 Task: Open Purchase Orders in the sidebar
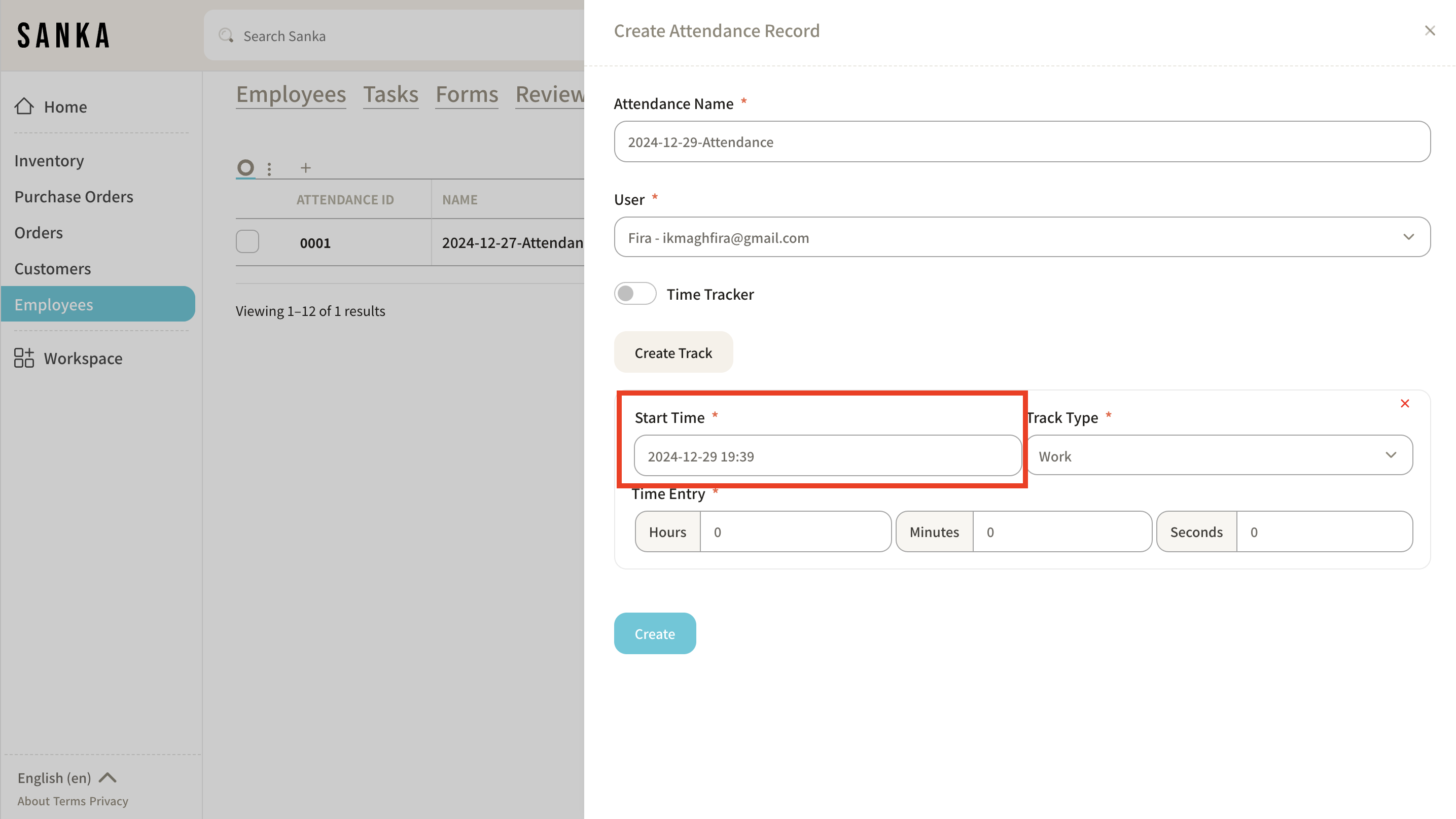click(x=74, y=197)
